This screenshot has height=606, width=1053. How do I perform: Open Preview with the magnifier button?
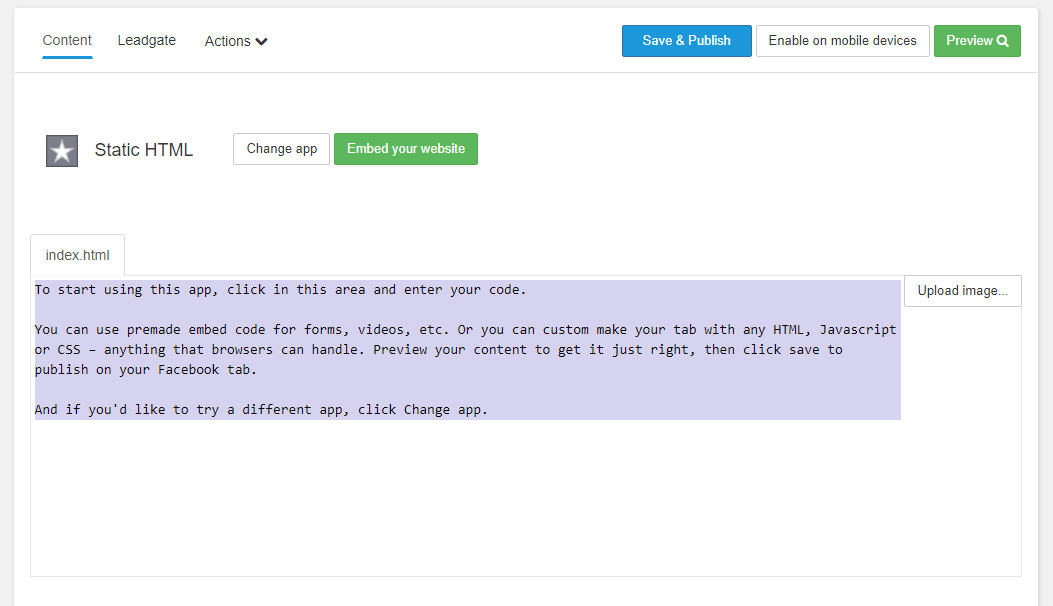[x=977, y=41]
